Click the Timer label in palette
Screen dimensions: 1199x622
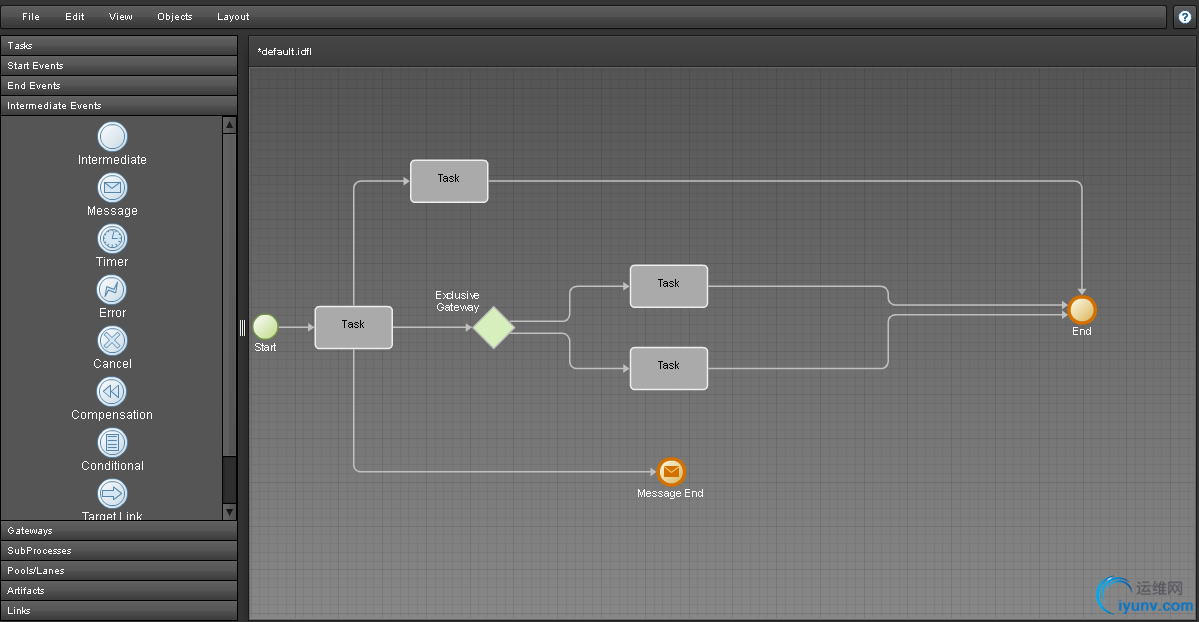coord(112,262)
